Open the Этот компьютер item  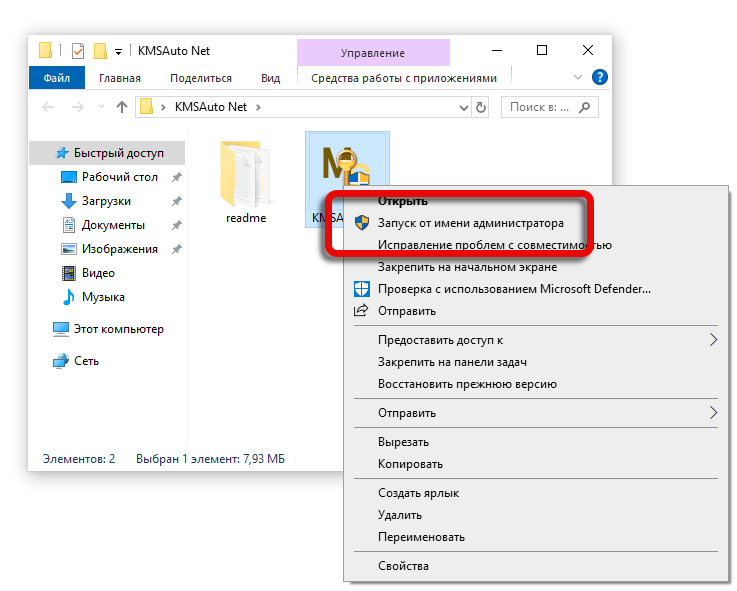[x=118, y=329]
